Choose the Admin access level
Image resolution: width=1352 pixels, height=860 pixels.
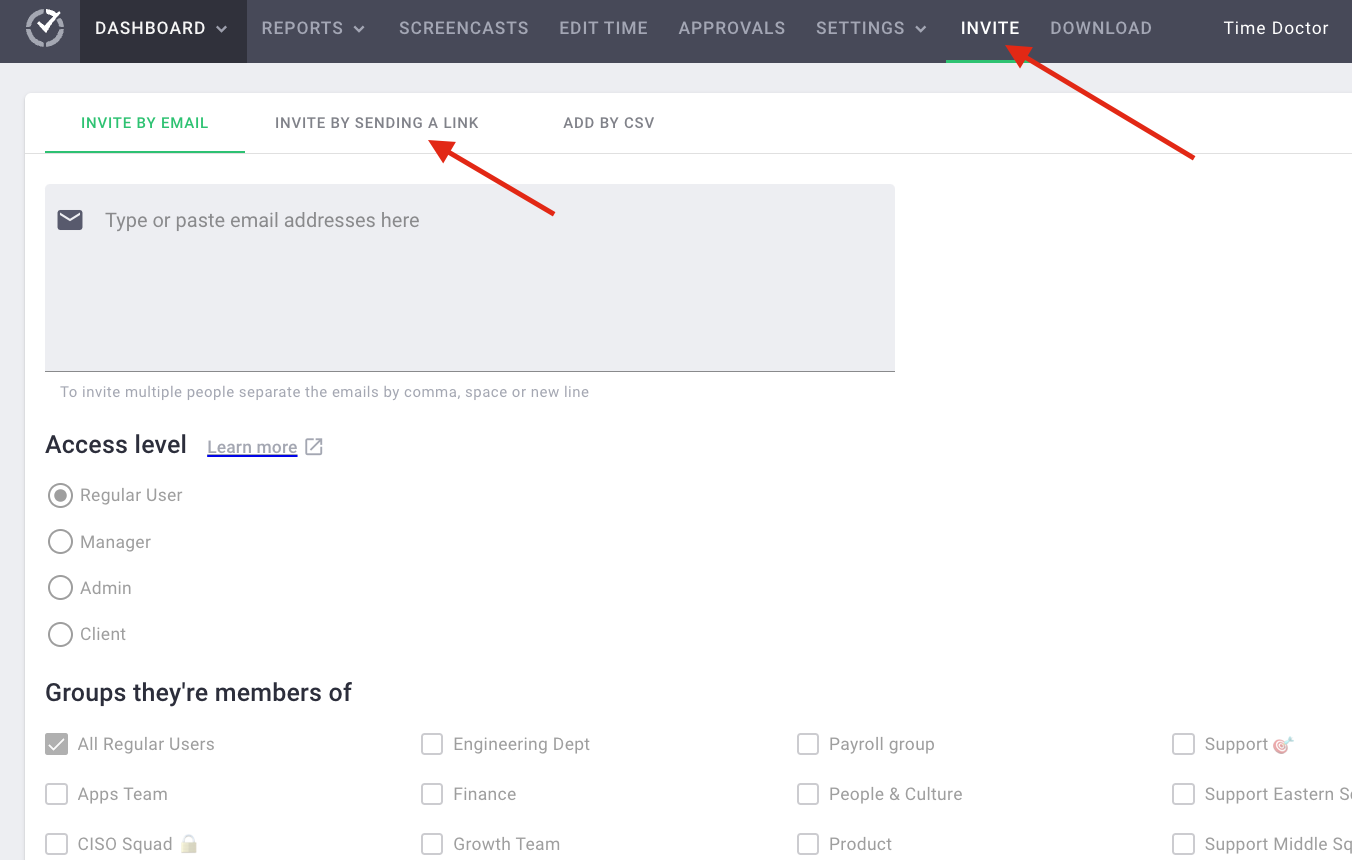[x=60, y=588]
